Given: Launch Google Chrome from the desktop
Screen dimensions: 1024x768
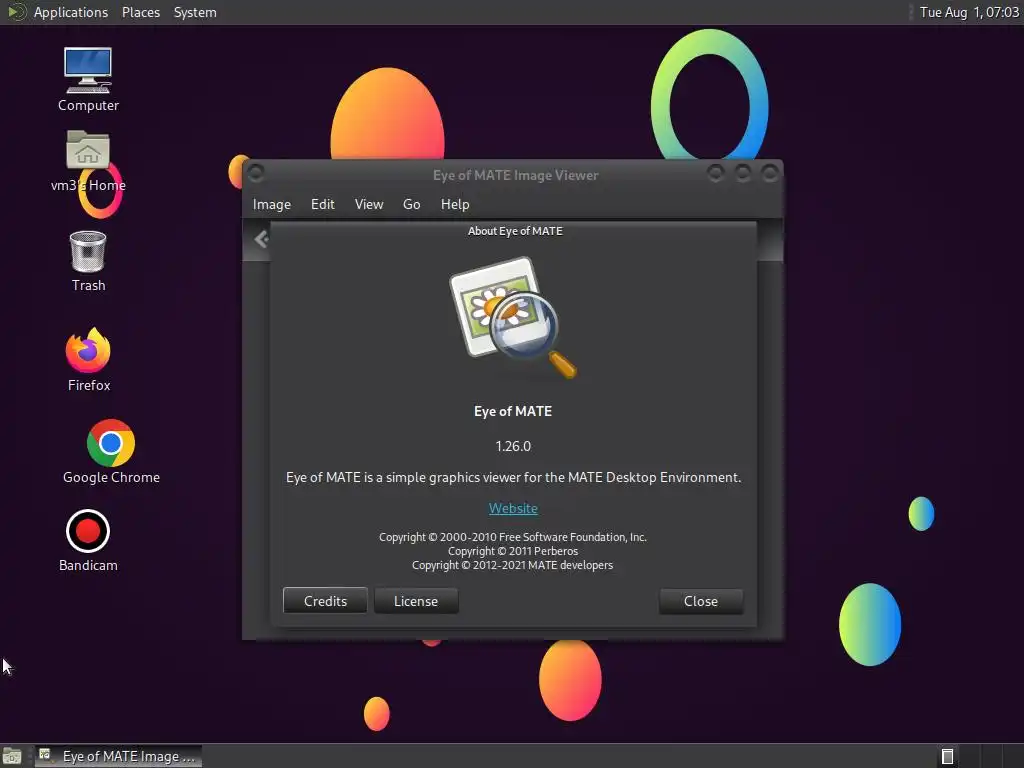Looking at the screenshot, I should (111, 452).
